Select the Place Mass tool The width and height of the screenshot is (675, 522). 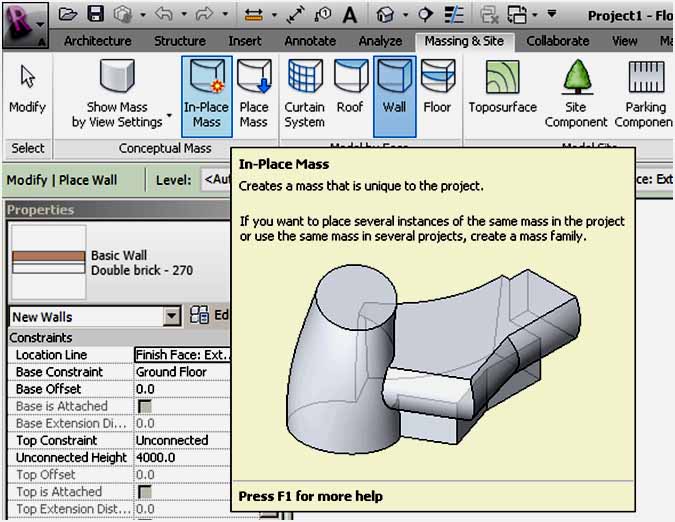(254, 94)
